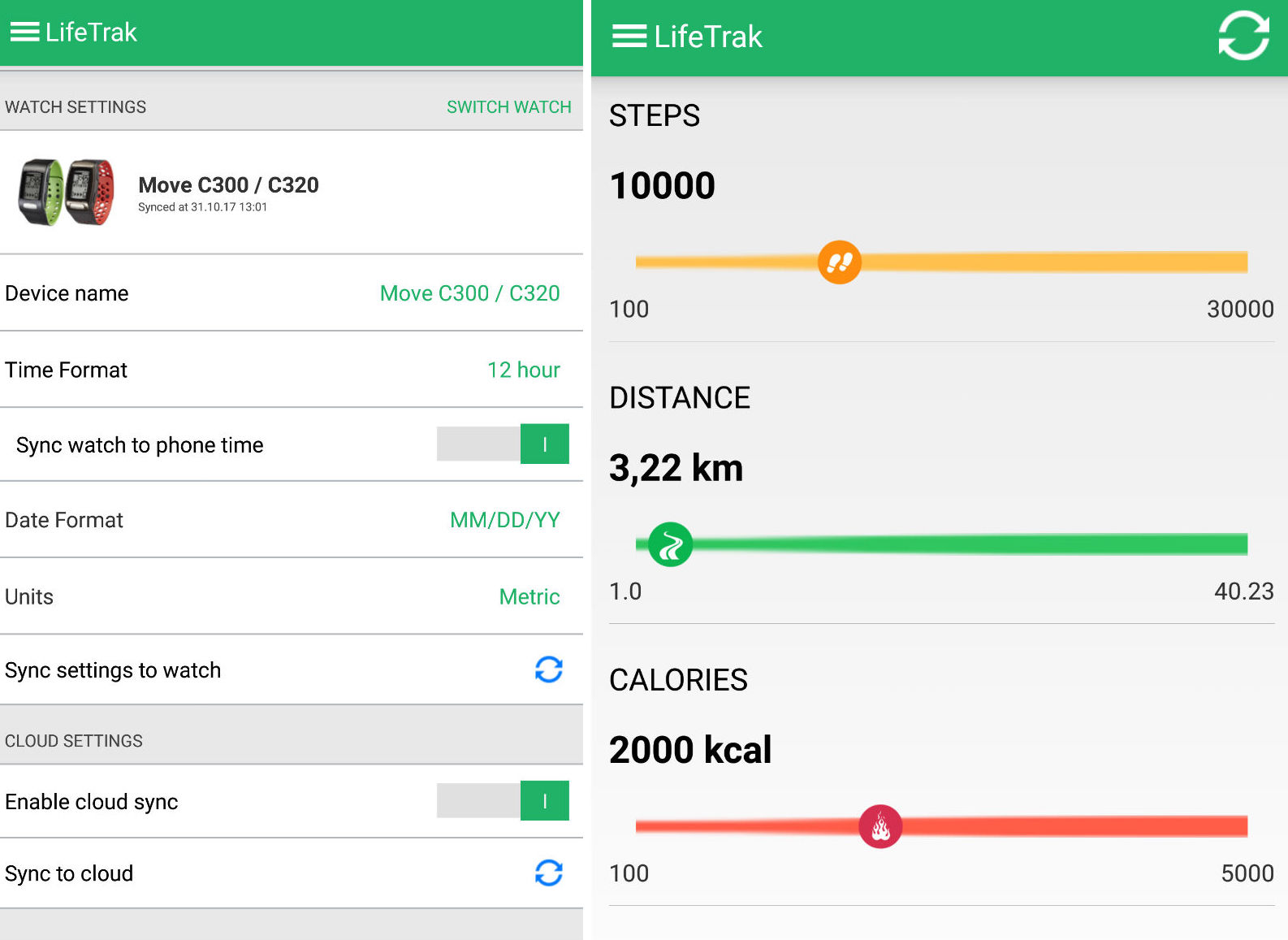Tap the CLOUD SETTINGS section header
Image resolution: width=1288 pixels, height=940 pixels.
pyautogui.click(x=74, y=741)
